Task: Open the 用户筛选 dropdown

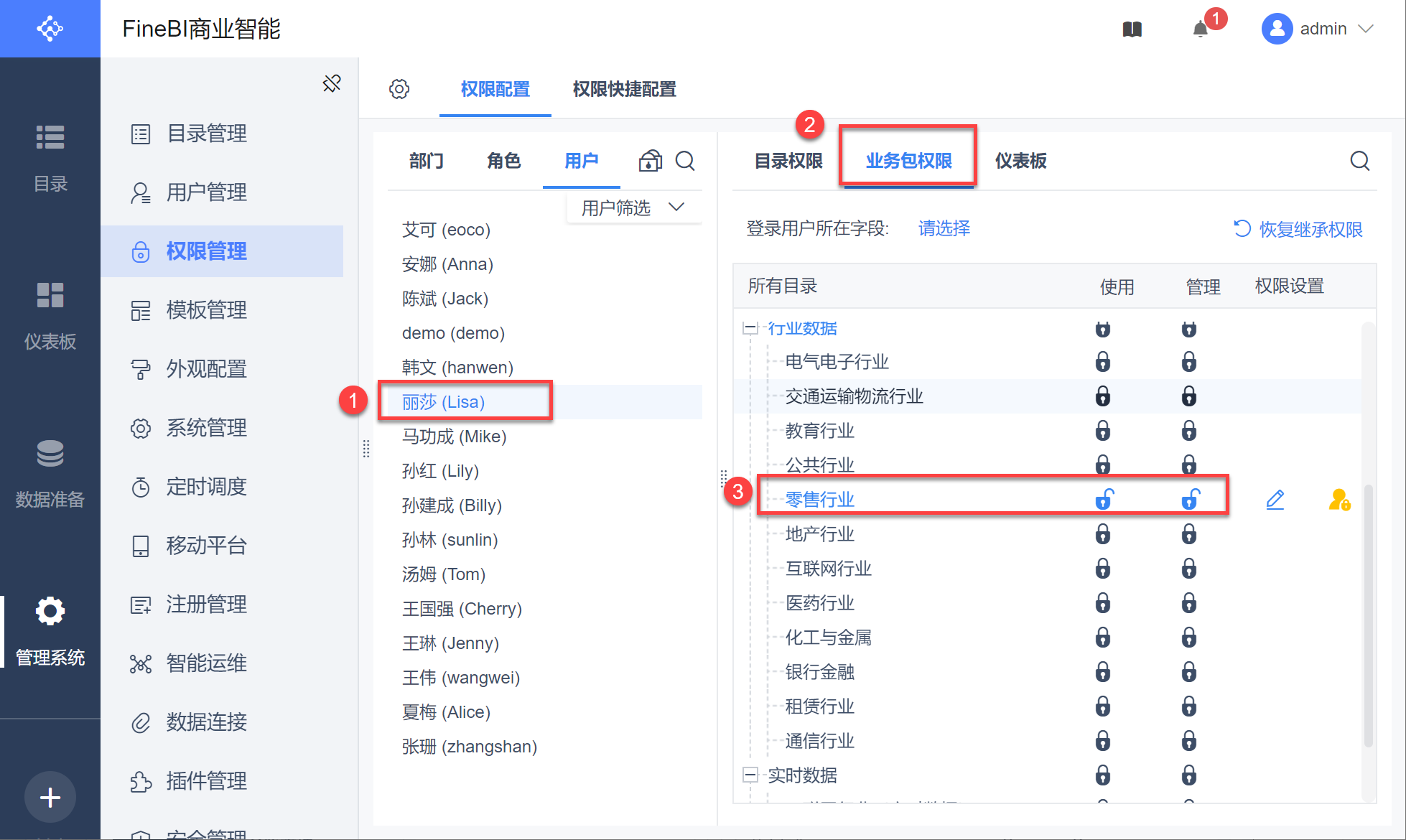Action: pyautogui.click(x=633, y=208)
